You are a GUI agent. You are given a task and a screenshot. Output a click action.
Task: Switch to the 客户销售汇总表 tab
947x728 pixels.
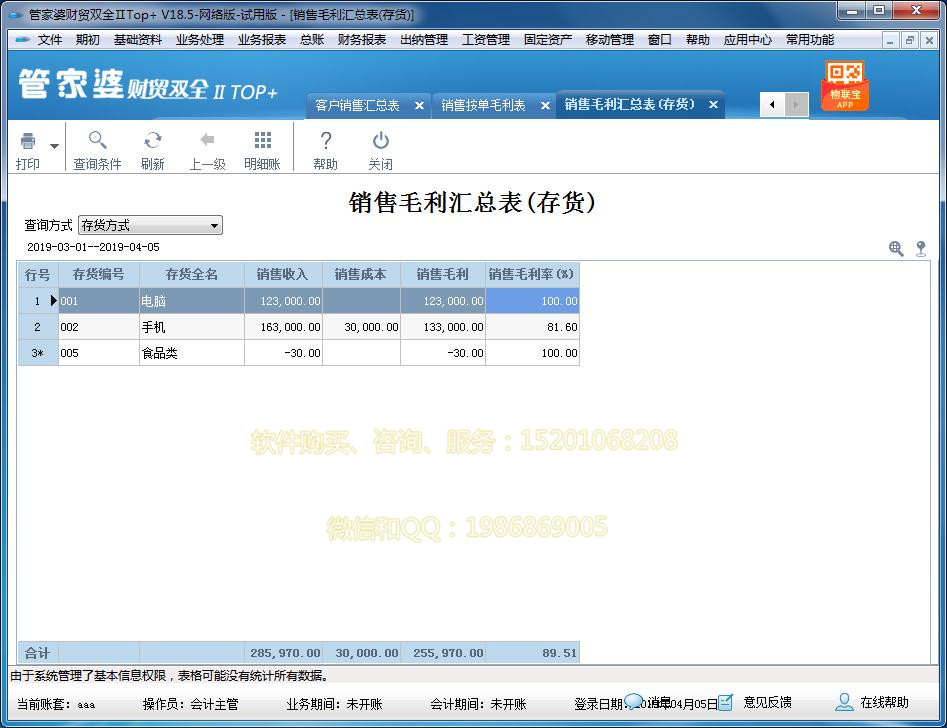360,104
